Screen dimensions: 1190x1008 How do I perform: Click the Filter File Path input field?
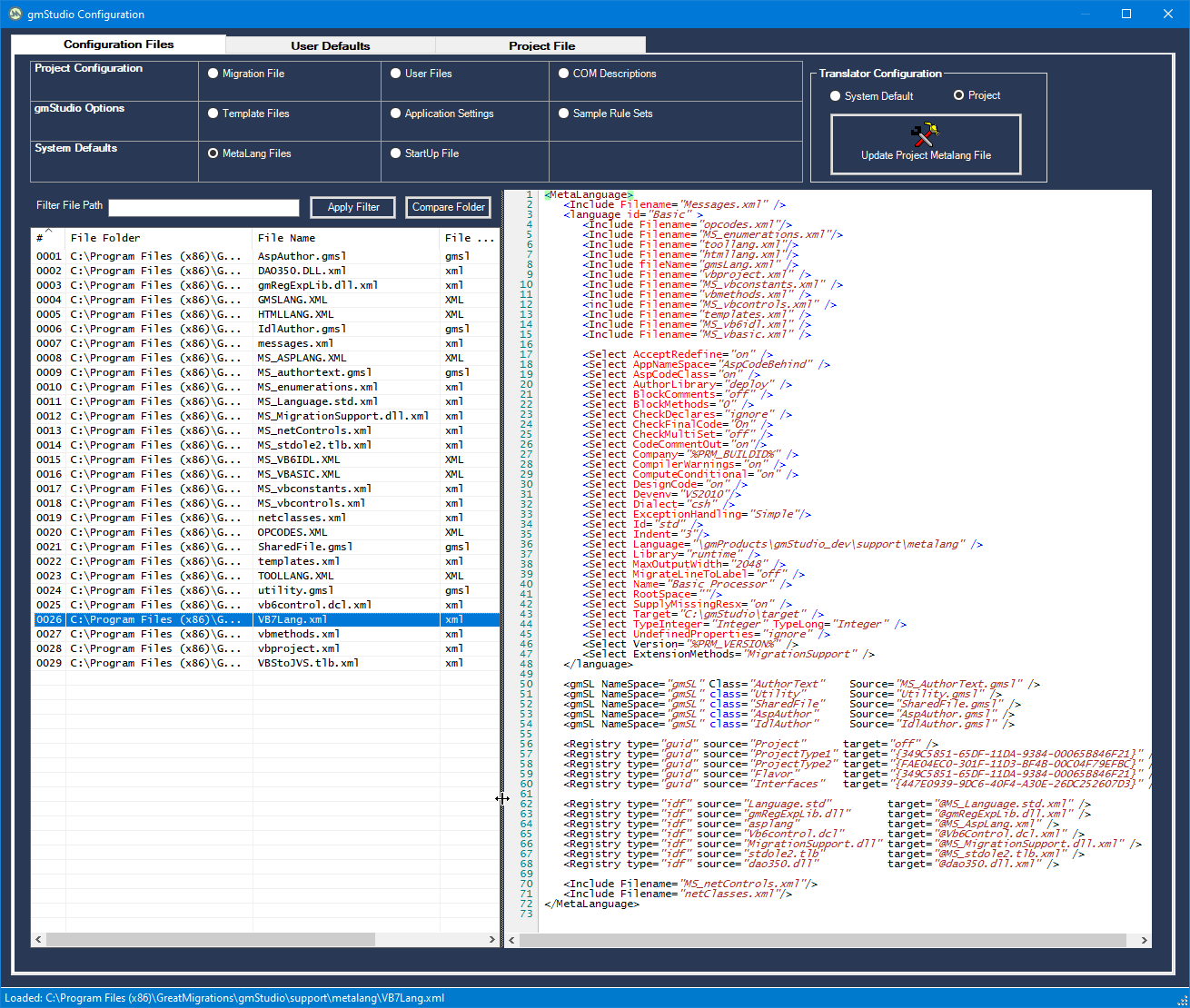(203, 208)
